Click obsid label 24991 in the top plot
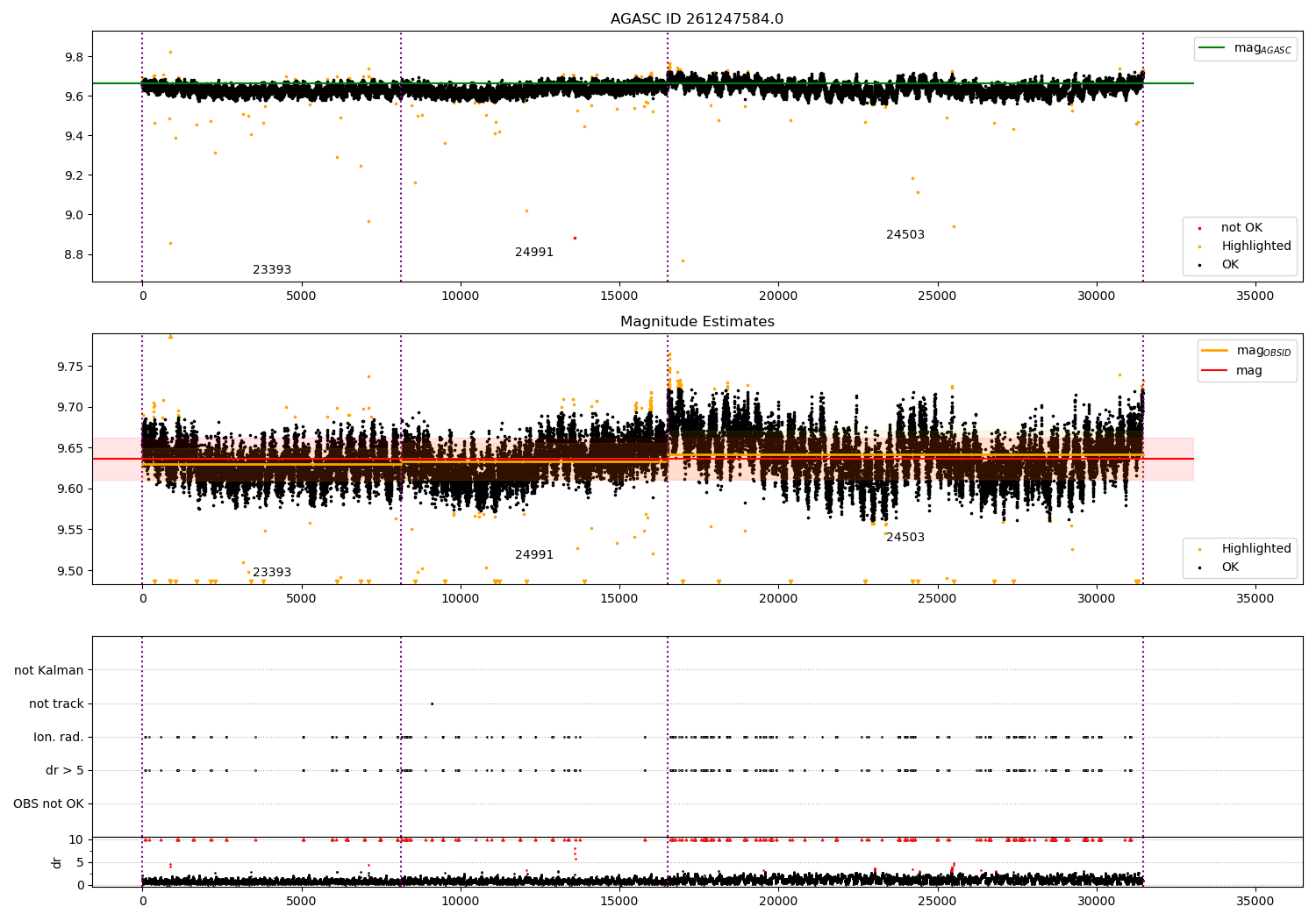1316x921 pixels. pos(534,253)
